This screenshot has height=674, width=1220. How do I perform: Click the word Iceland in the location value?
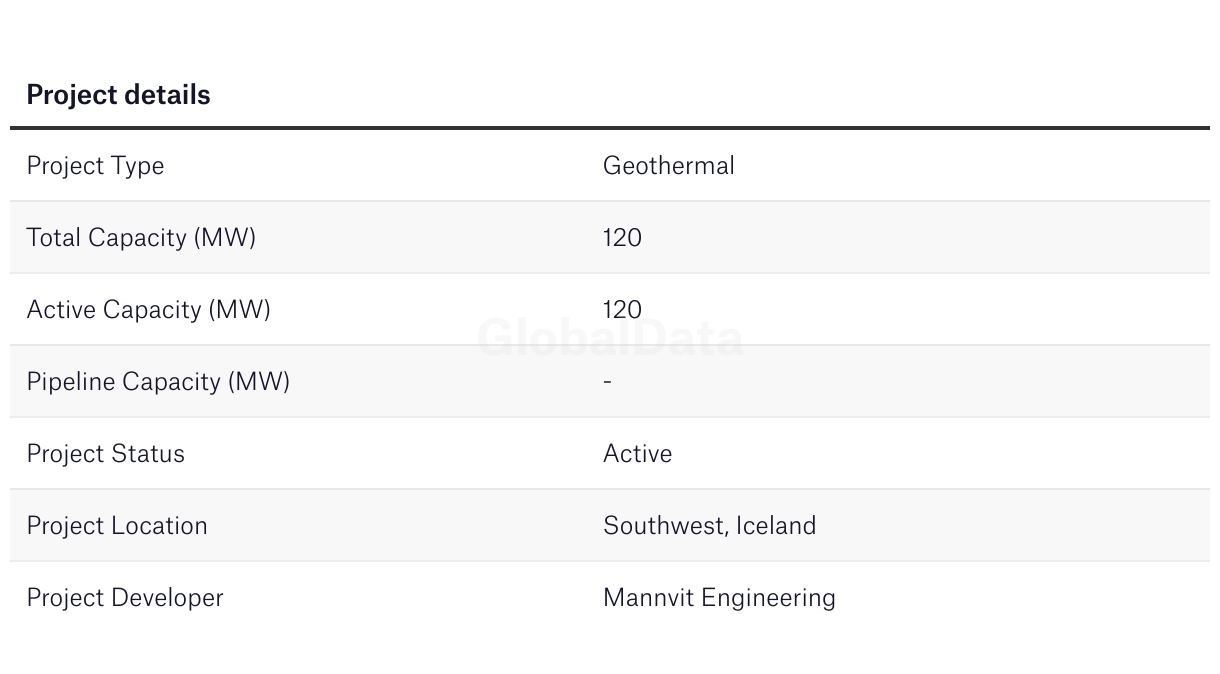tap(776, 526)
